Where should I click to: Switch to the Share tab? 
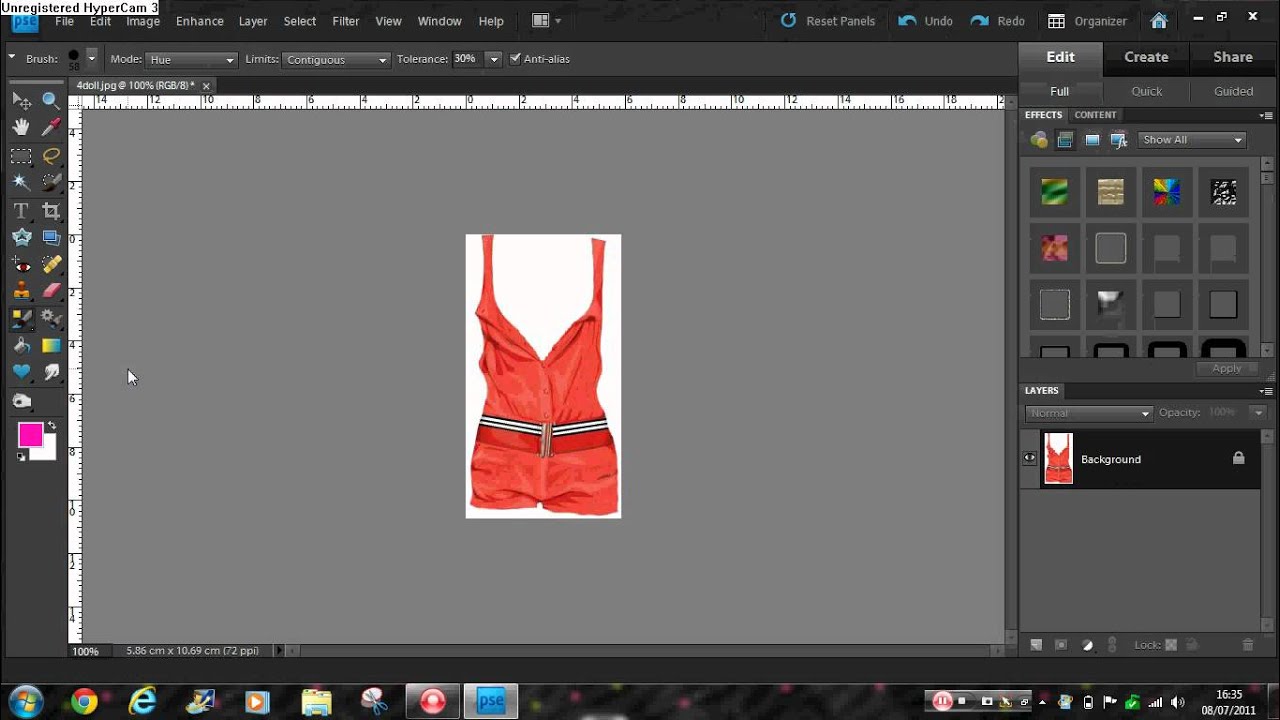[1233, 57]
